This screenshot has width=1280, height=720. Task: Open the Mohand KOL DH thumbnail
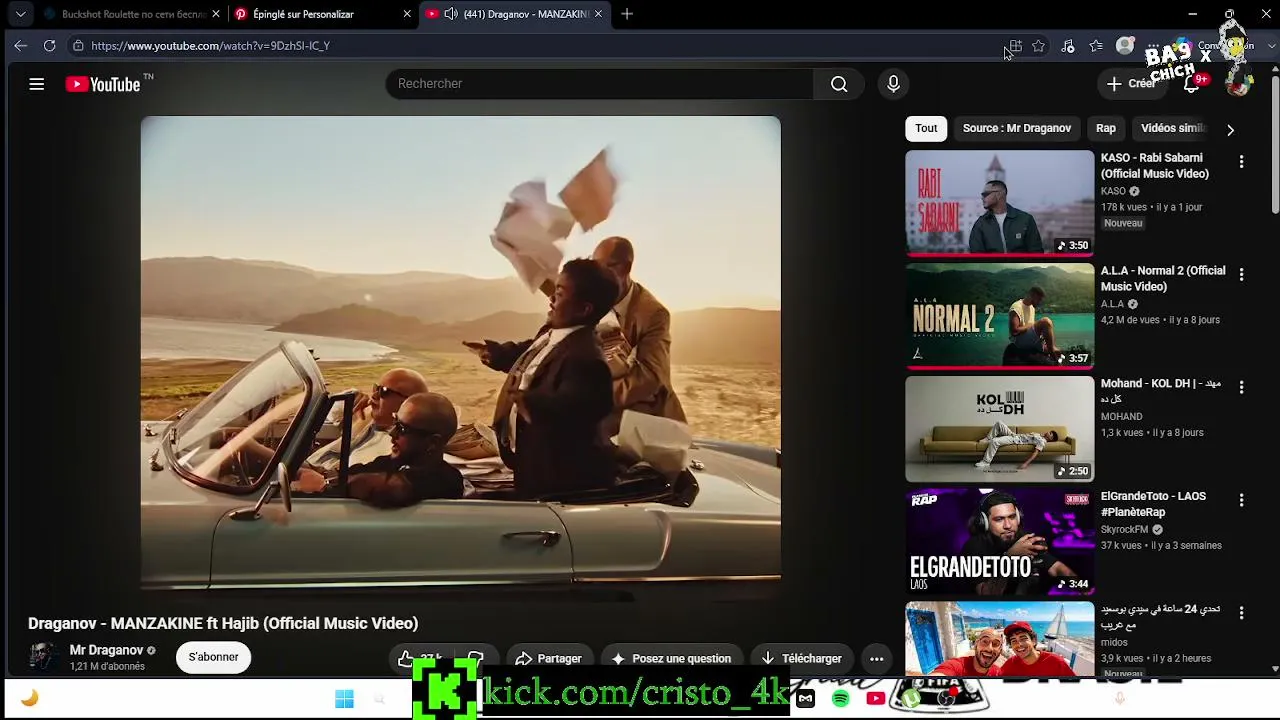tap(1000, 429)
